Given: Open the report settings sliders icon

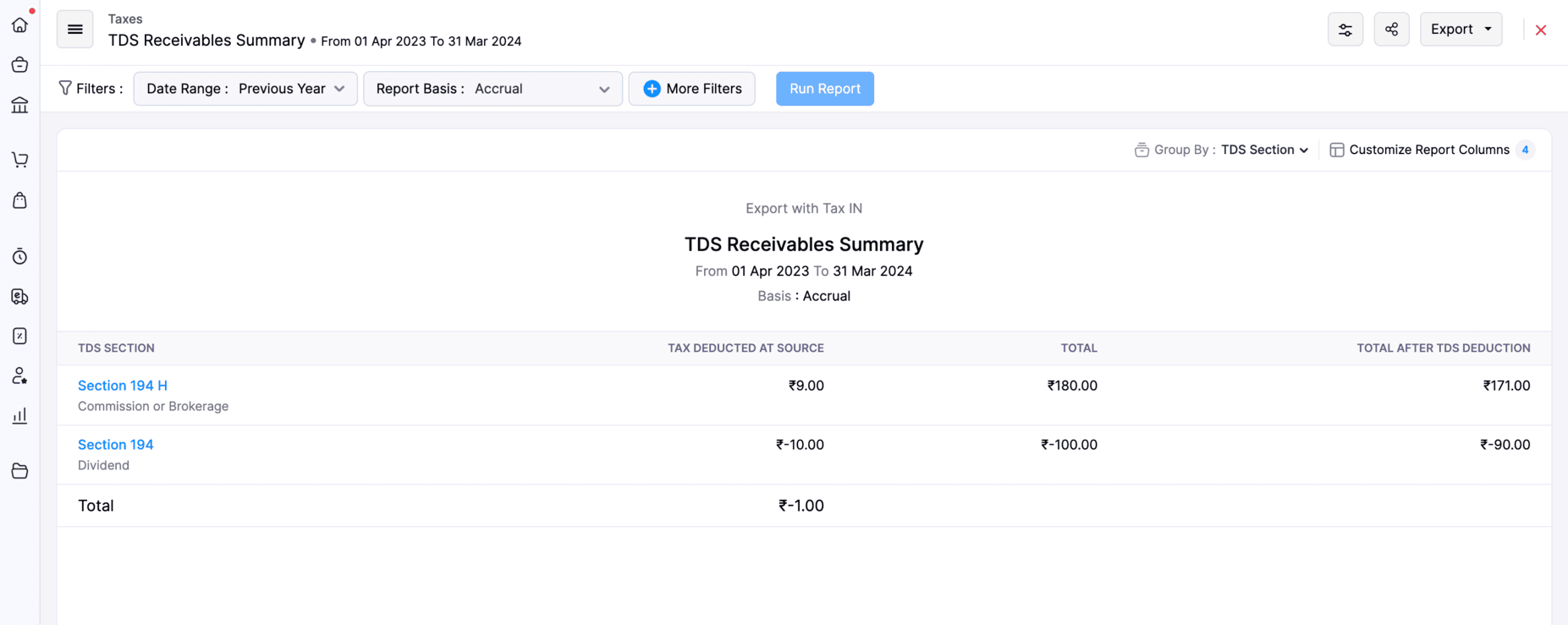Looking at the screenshot, I should 1345,30.
